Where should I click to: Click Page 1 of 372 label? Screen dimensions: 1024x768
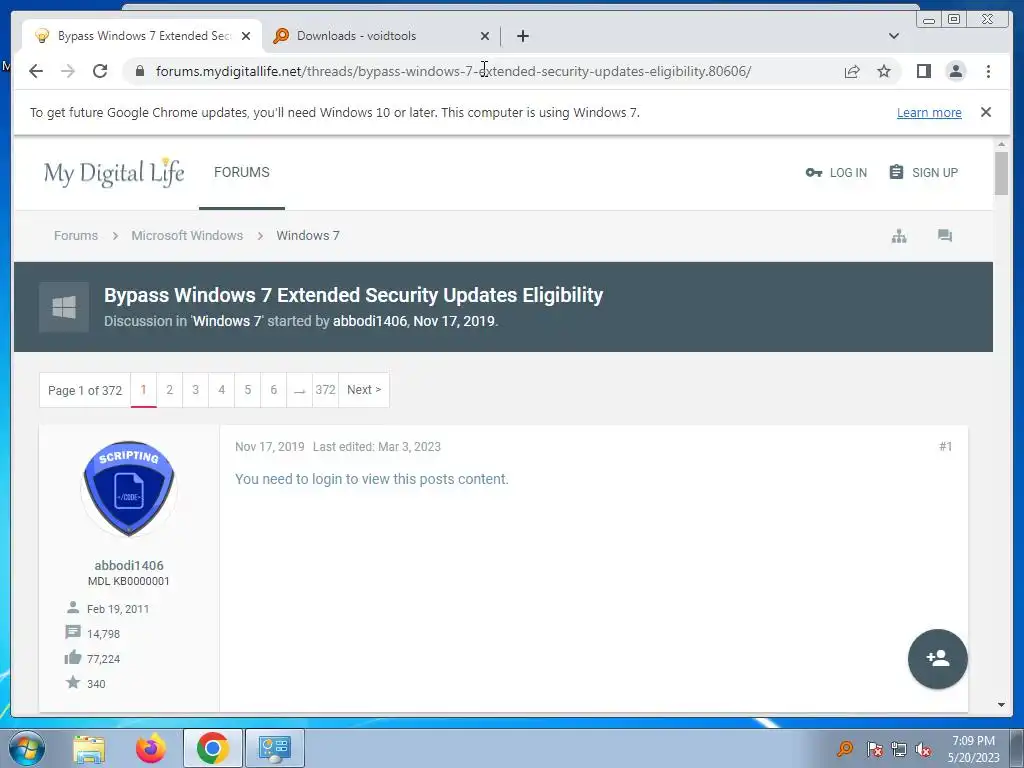tap(85, 391)
